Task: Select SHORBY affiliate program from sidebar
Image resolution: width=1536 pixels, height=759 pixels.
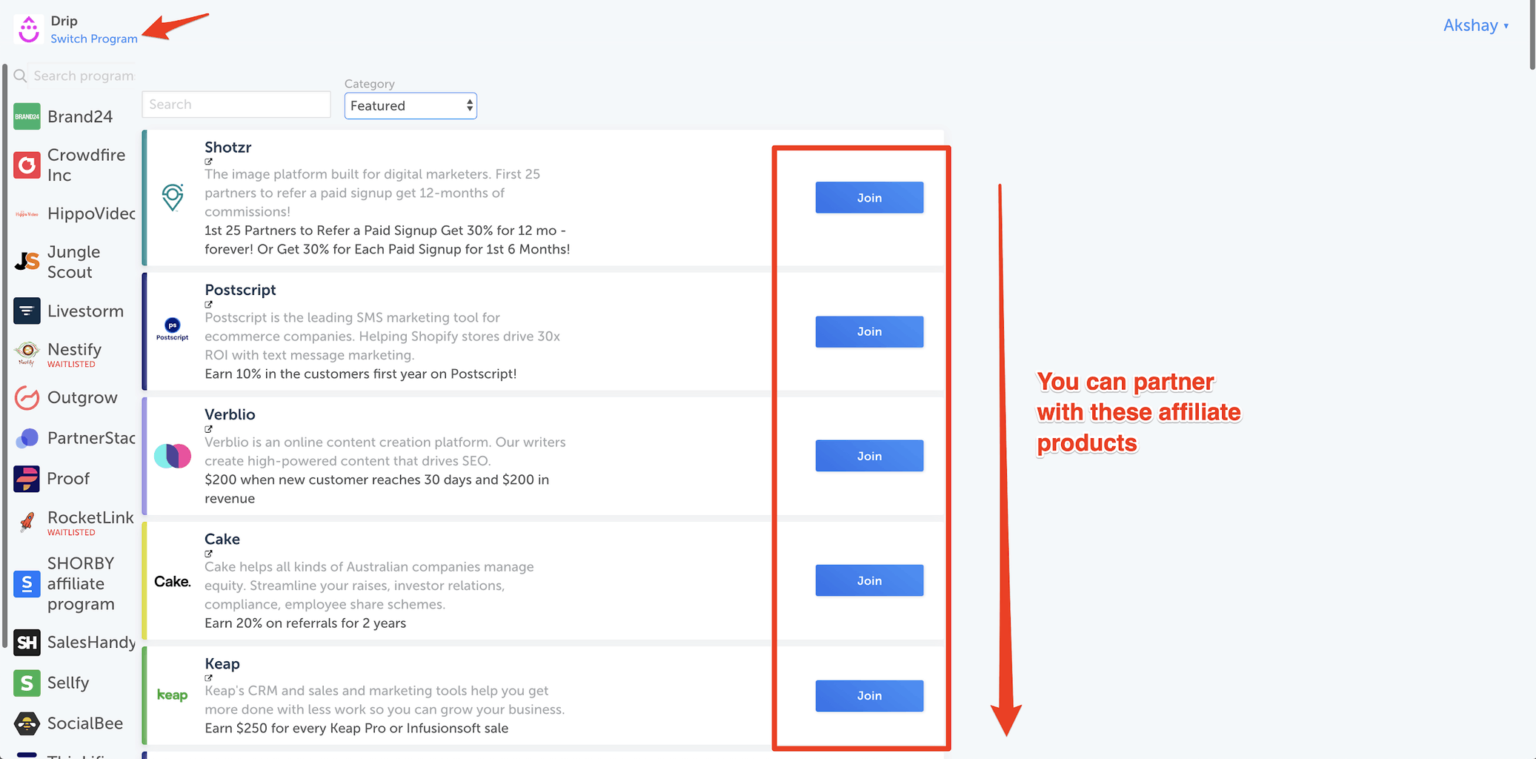Action: [25, 583]
